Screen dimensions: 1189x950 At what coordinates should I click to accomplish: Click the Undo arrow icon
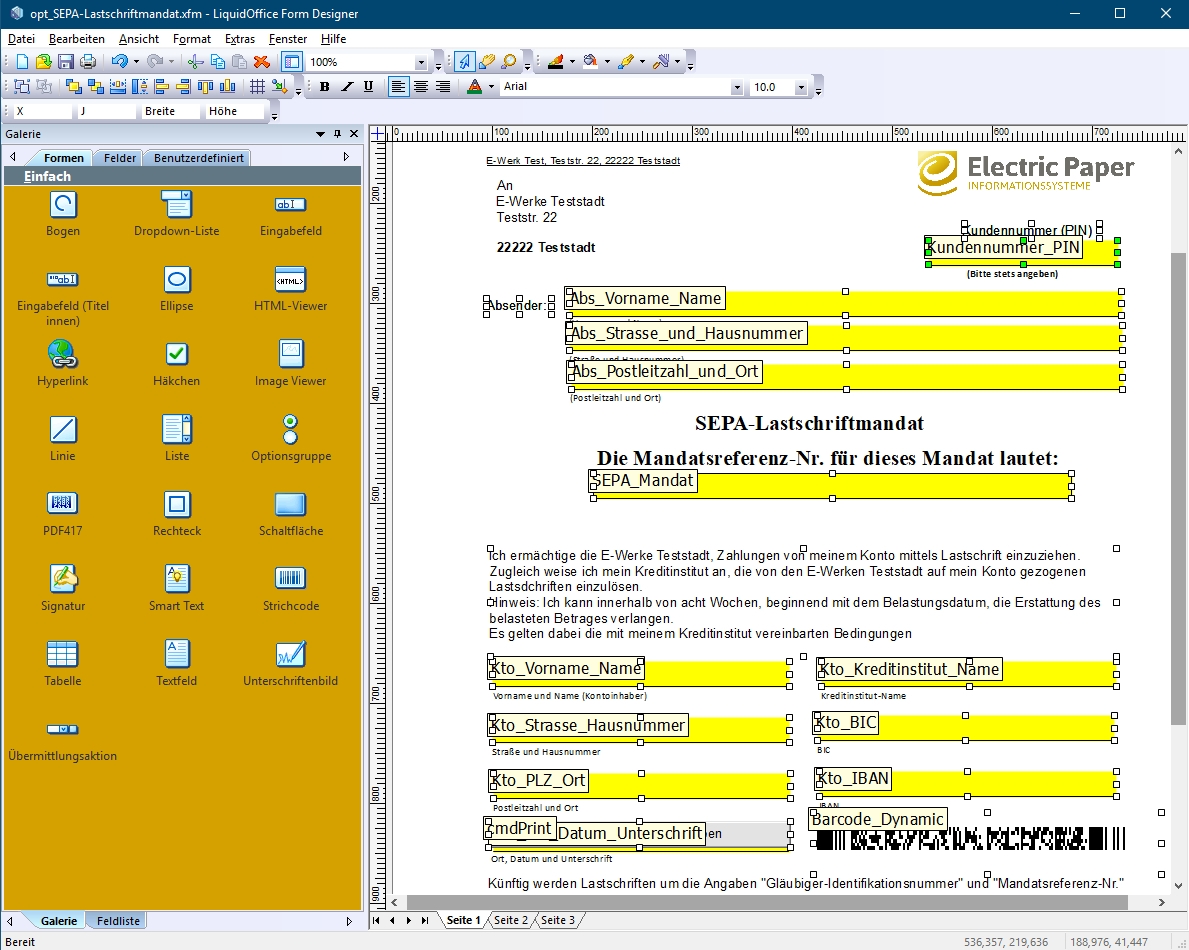point(119,62)
